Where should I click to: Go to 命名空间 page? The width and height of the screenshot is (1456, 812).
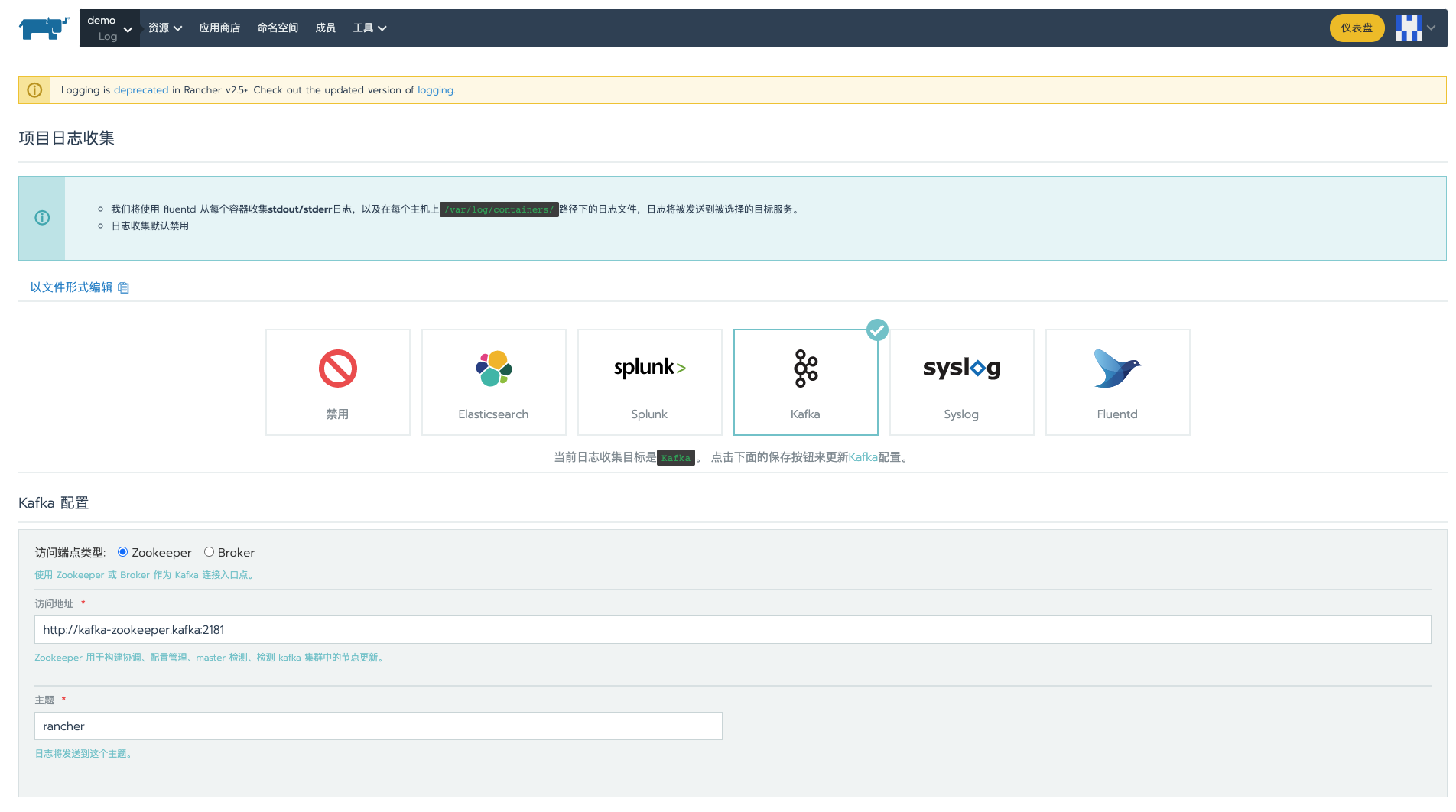point(278,28)
